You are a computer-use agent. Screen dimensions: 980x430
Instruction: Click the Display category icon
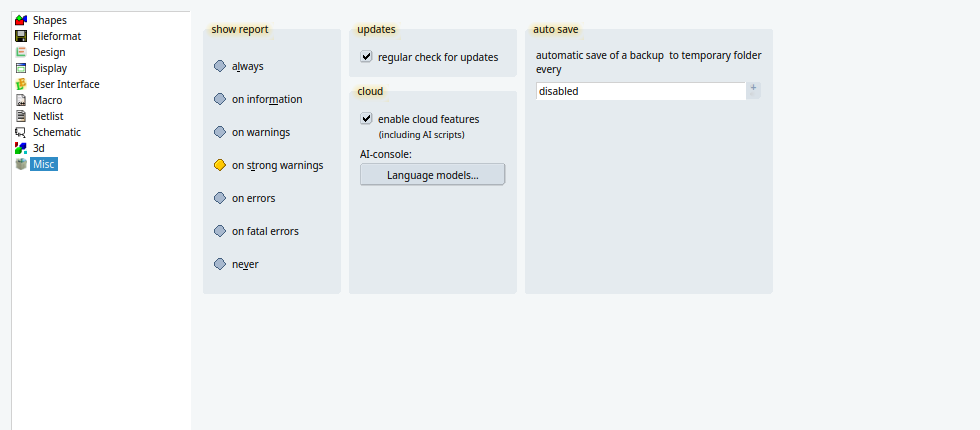pyautogui.click(x=21, y=68)
